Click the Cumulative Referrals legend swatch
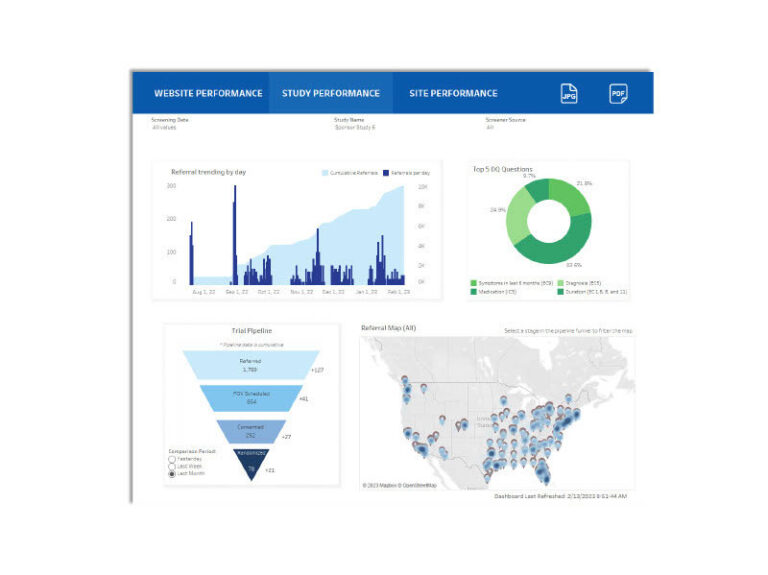 [324, 173]
